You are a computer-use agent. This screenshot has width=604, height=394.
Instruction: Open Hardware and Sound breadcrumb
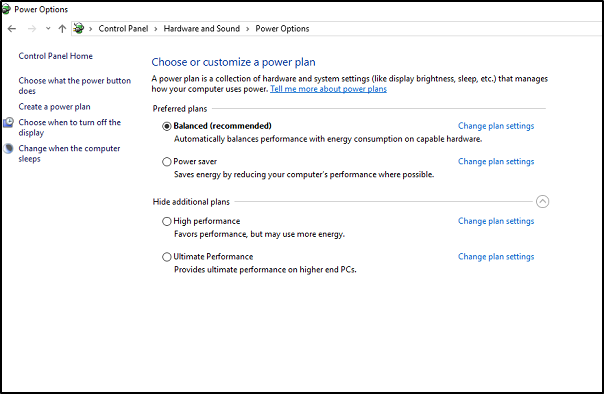tap(201, 29)
